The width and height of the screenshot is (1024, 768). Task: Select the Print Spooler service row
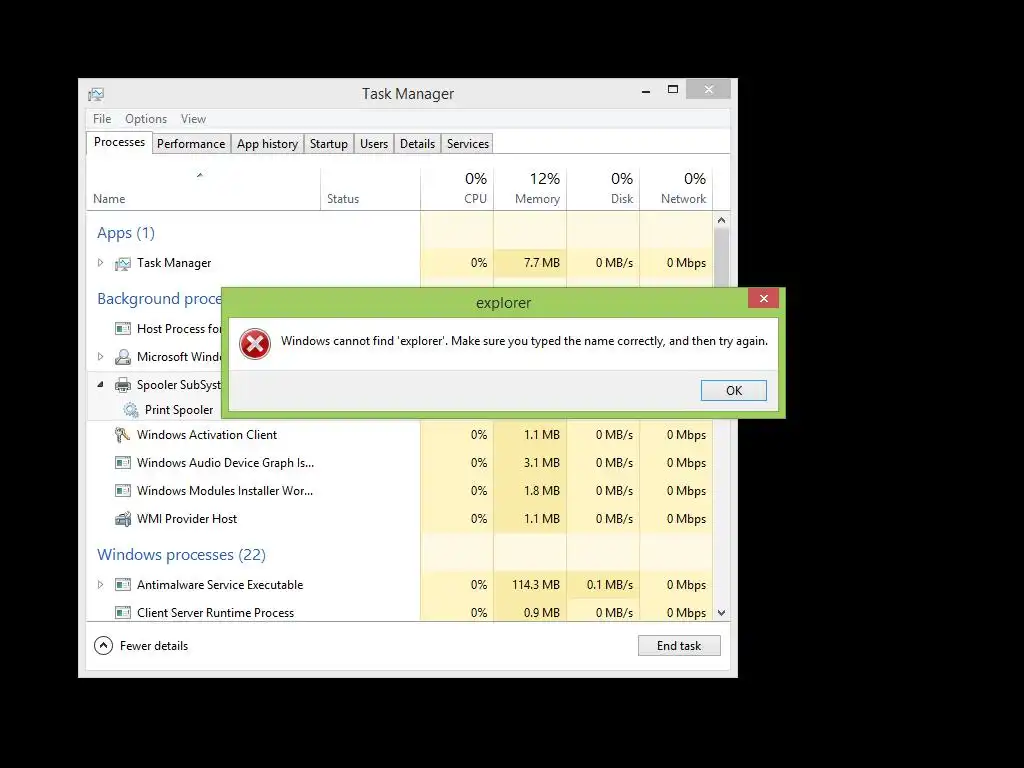[x=155, y=409]
